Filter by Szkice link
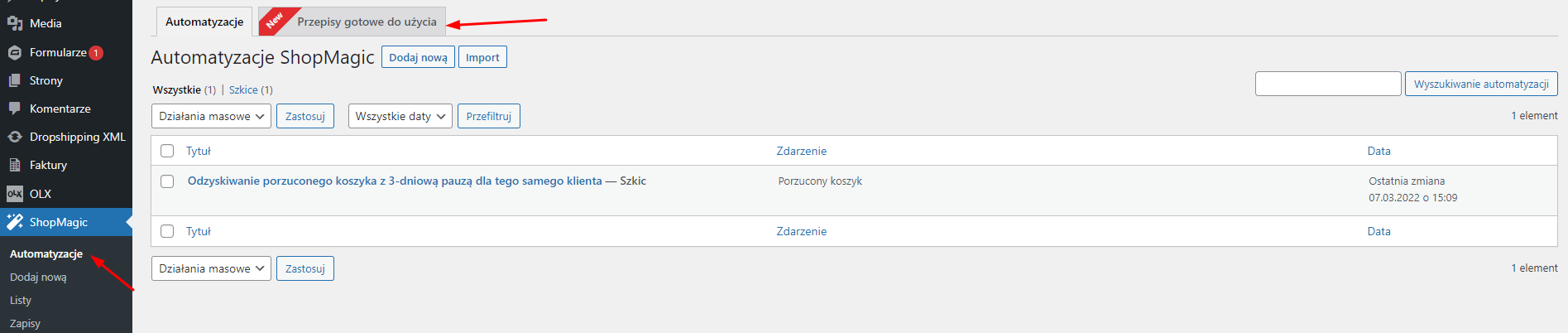The image size is (1568, 333). (243, 89)
